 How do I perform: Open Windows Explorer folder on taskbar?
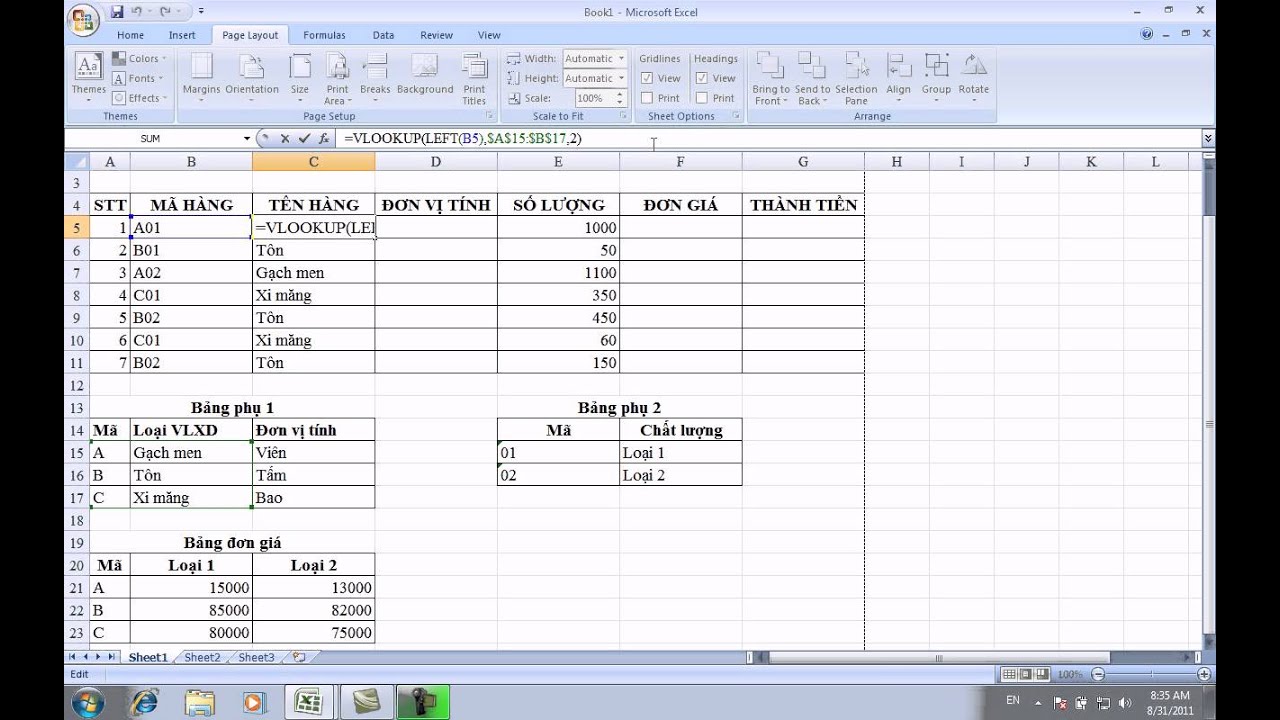click(x=200, y=702)
